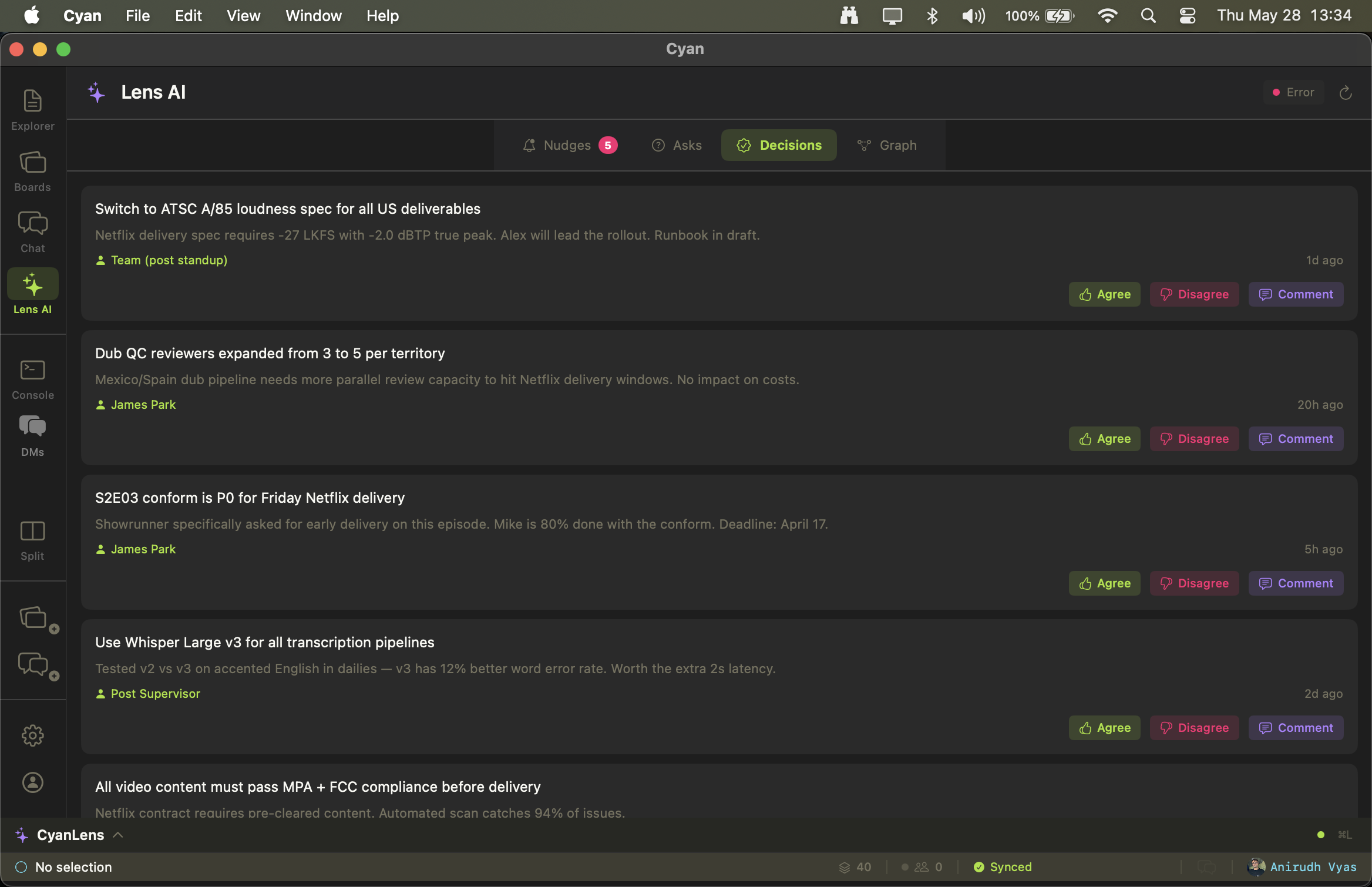
Task: Toggle the Split view icon
Action: pyautogui.click(x=33, y=540)
